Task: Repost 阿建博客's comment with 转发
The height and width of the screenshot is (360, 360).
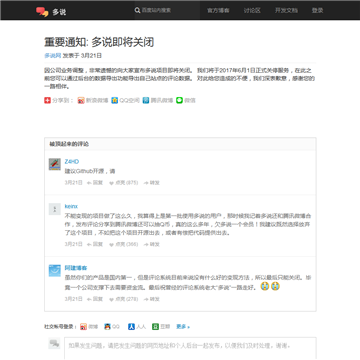Action: [x=152, y=299]
